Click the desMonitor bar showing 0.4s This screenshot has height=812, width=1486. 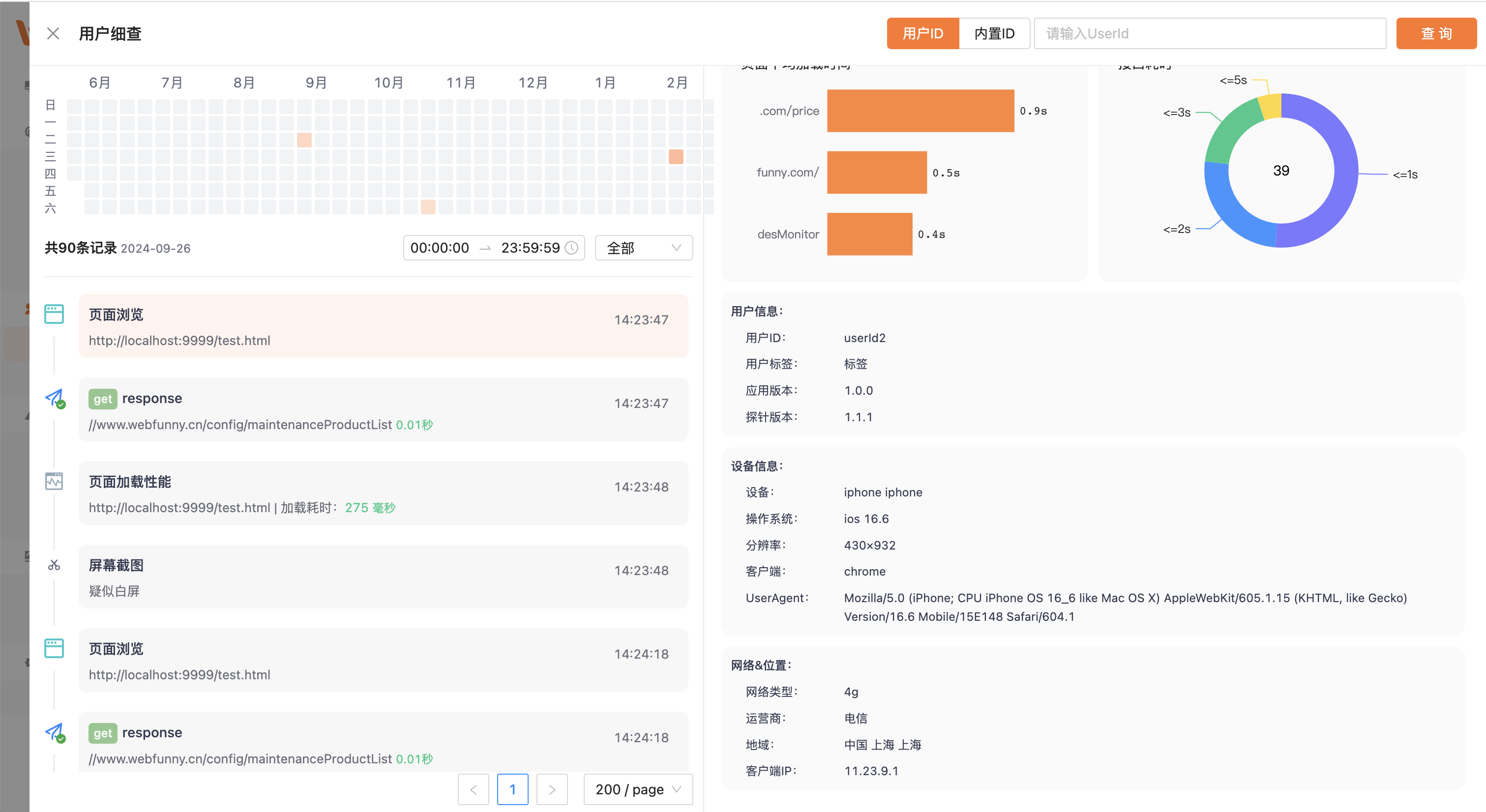[869, 234]
